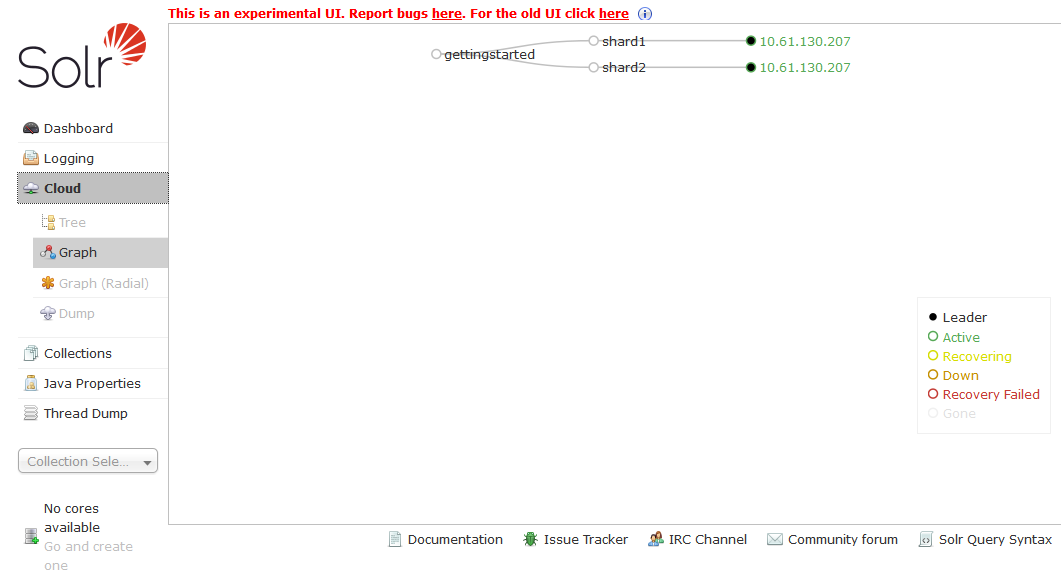
Task: Click 'Go and create one' link
Action: coord(89,556)
